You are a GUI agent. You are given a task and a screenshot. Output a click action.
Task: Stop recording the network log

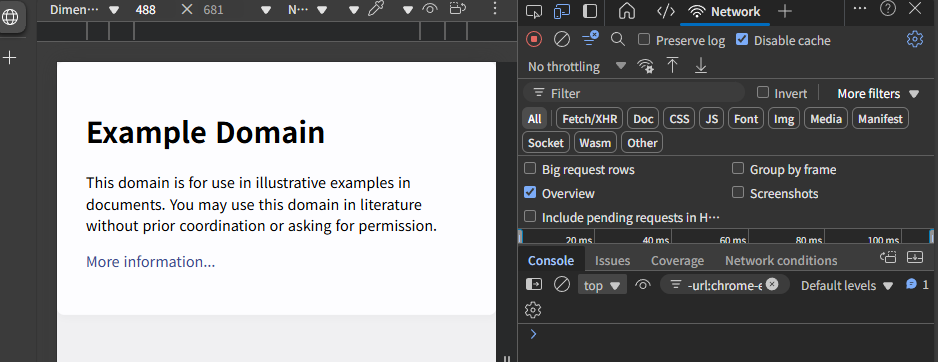tap(534, 39)
